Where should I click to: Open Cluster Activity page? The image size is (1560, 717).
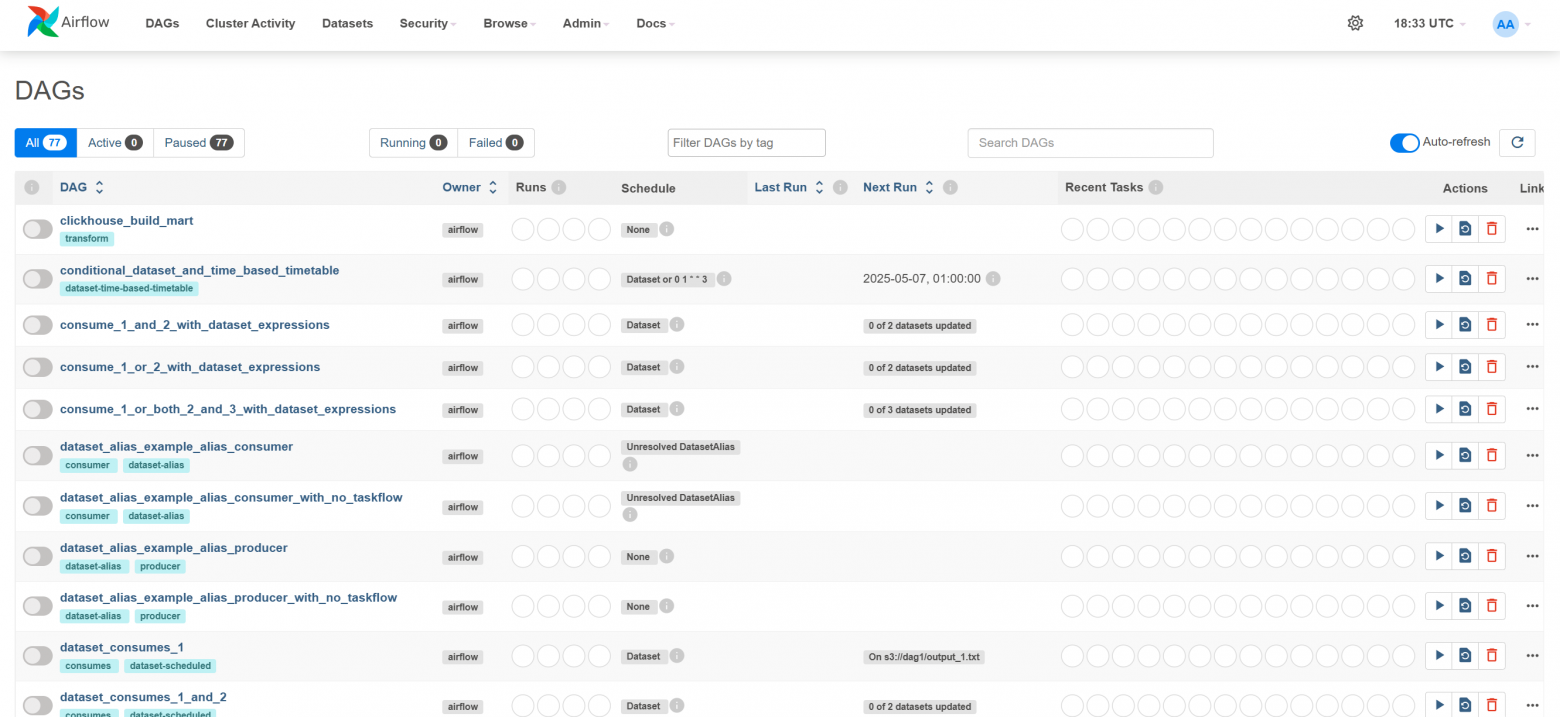click(x=250, y=23)
